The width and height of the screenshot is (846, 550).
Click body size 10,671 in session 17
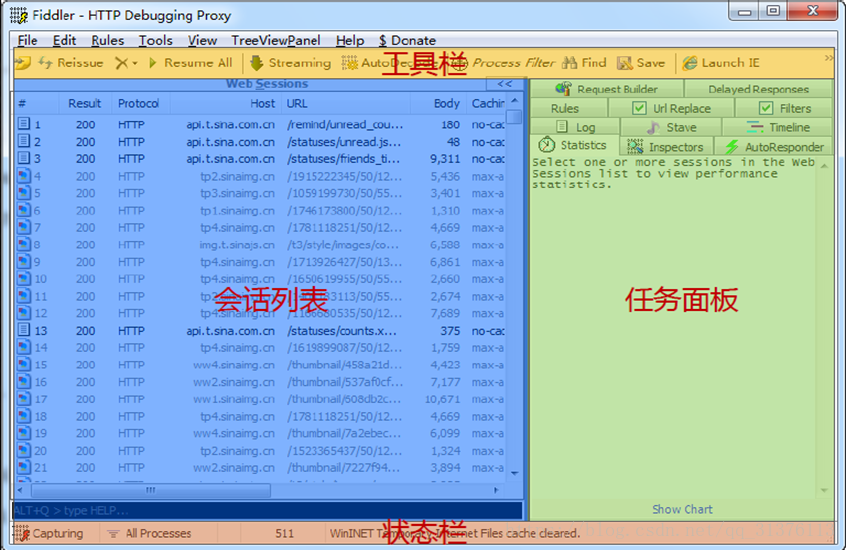[442, 399]
